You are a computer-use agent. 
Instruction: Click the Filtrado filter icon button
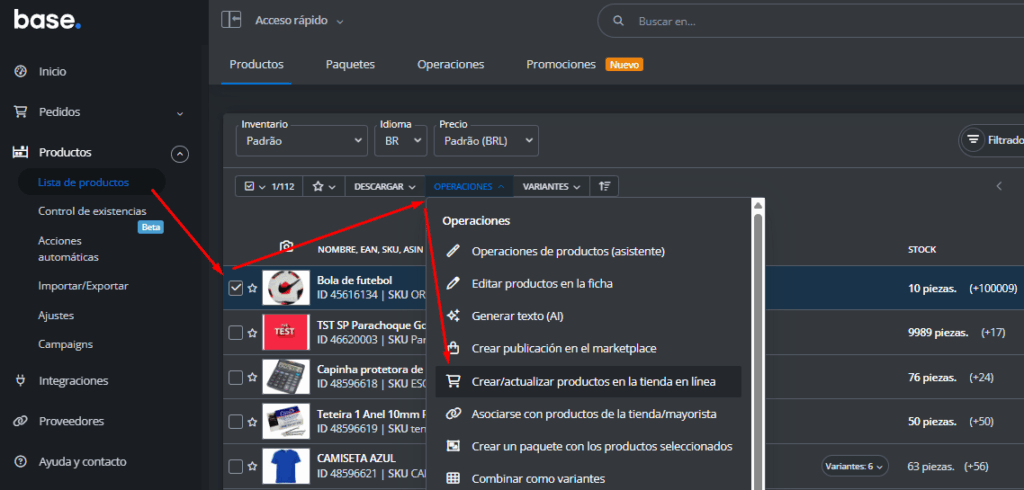[972, 141]
